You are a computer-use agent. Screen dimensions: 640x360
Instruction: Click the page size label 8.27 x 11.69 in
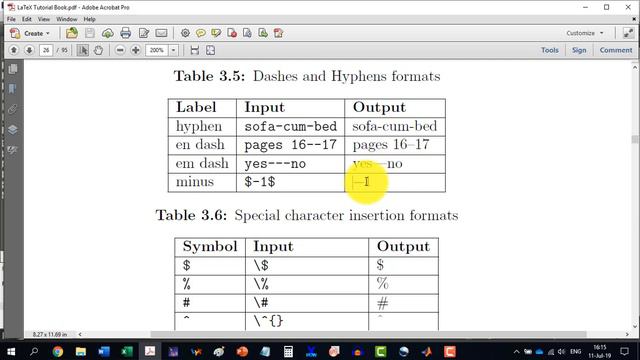tap(50, 334)
